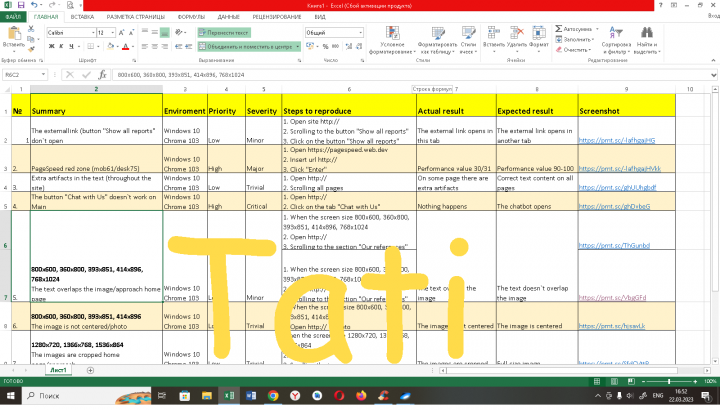The width and height of the screenshot is (720, 410).
Task: Click the Insert cells (Вставить) icon
Action: 494,33
